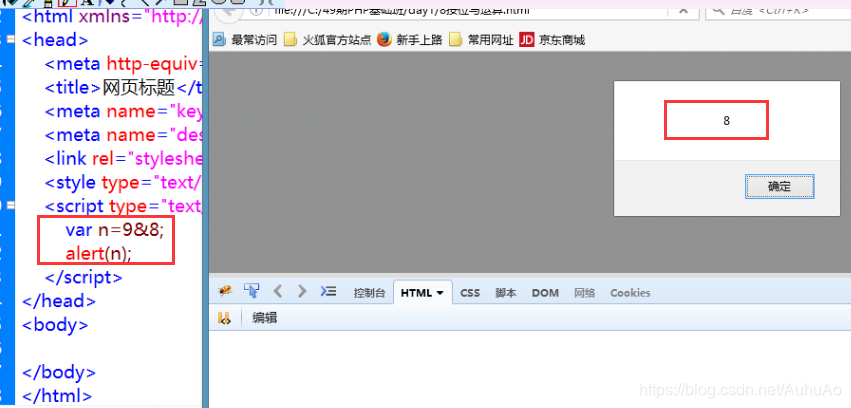Image resolution: width=851 pixels, height=408 pixels.
Task: Click the <link rel="styleshe code line
Action: [123, 158]
